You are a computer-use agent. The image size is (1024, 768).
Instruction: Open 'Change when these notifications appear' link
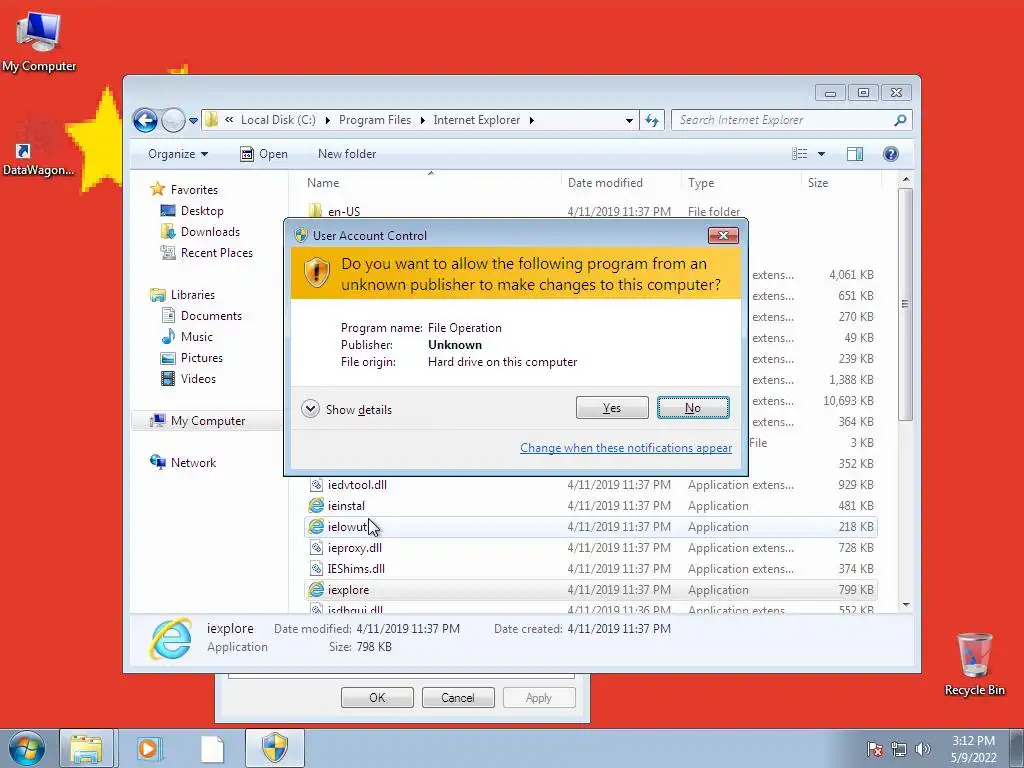(626, 448)
